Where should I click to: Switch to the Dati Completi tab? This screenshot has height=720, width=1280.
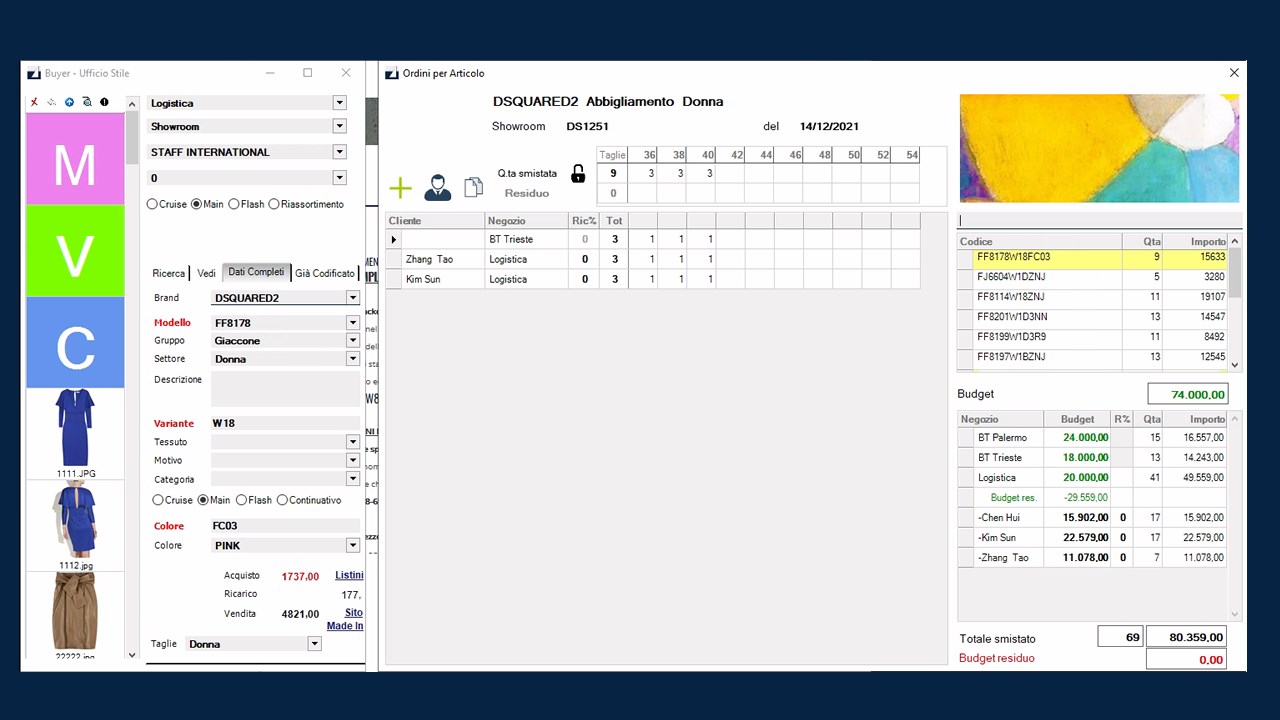256,272
